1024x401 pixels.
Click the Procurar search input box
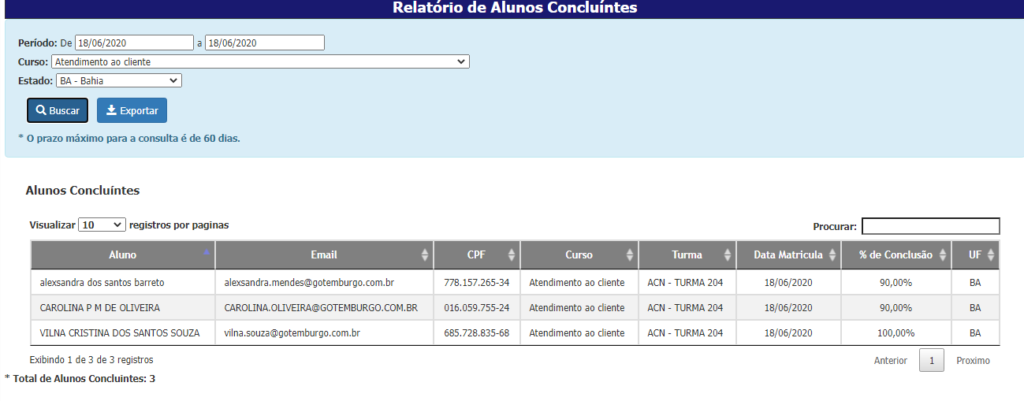tap(930, 226)
